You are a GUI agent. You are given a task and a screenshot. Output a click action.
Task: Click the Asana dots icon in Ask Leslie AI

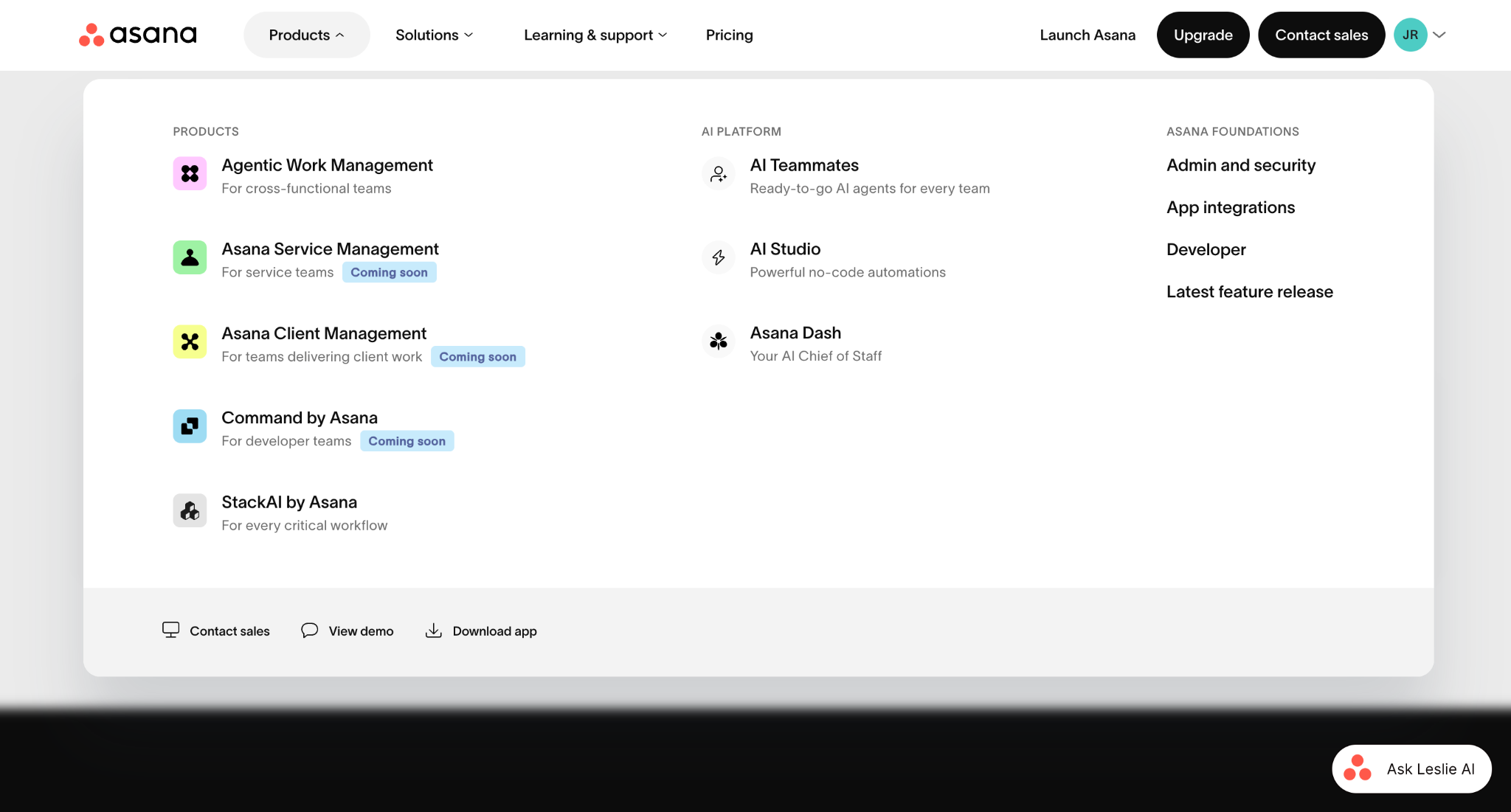coord(1358,768)
